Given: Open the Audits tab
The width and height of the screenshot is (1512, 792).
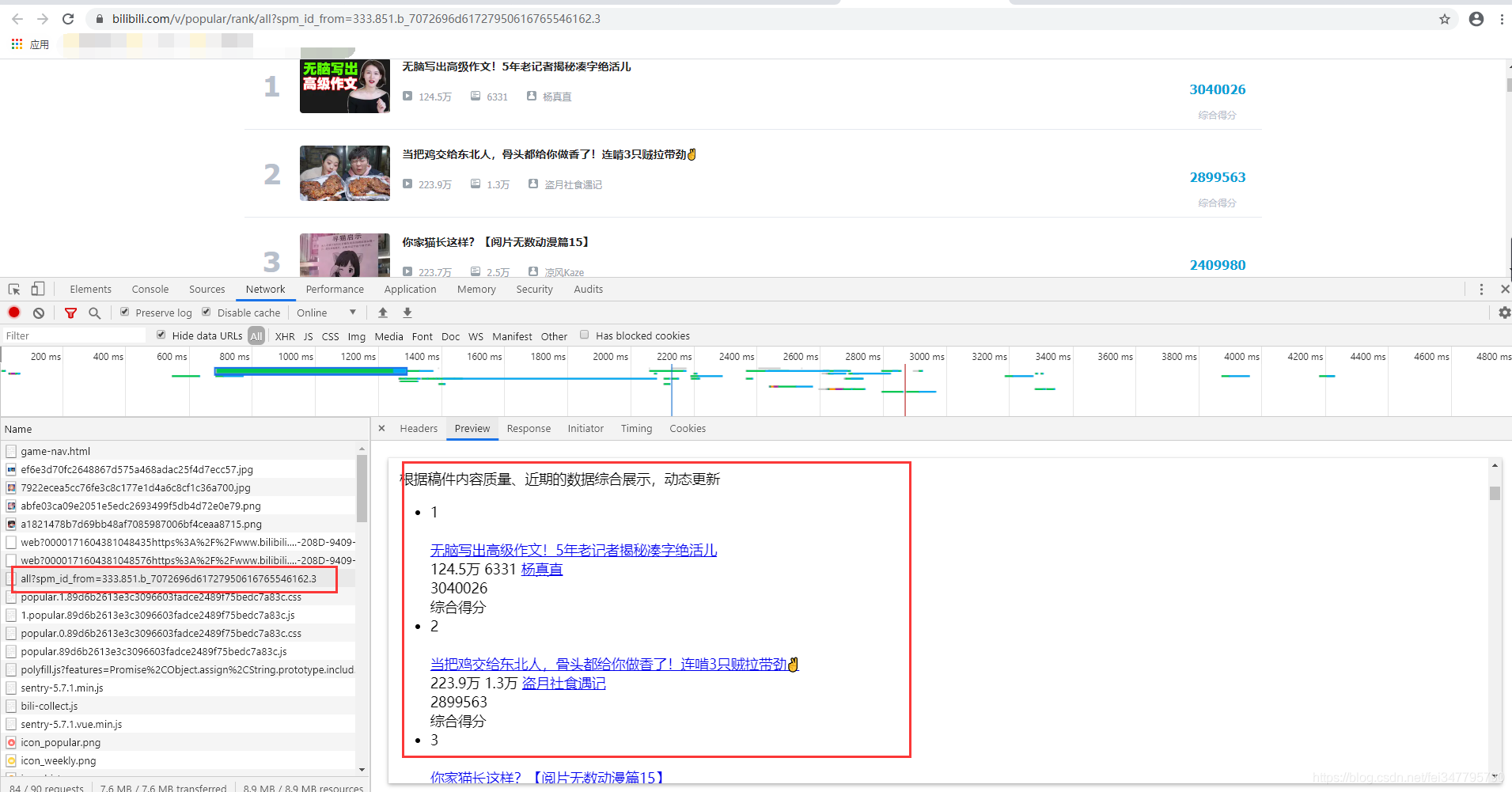Looking at the screenshot, I should tap(589, 290).
